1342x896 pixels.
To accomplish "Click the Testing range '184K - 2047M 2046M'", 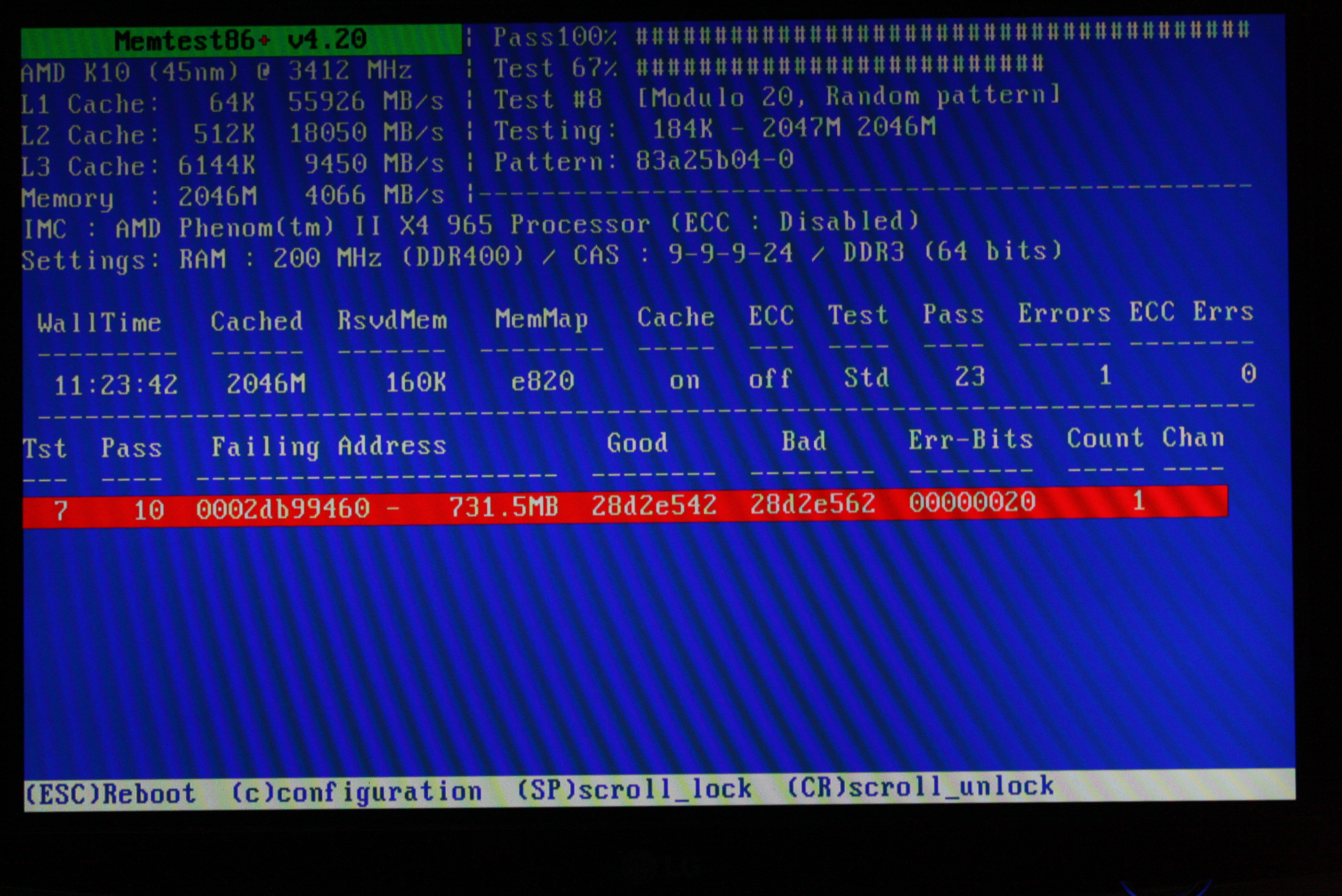I will 794,129.
